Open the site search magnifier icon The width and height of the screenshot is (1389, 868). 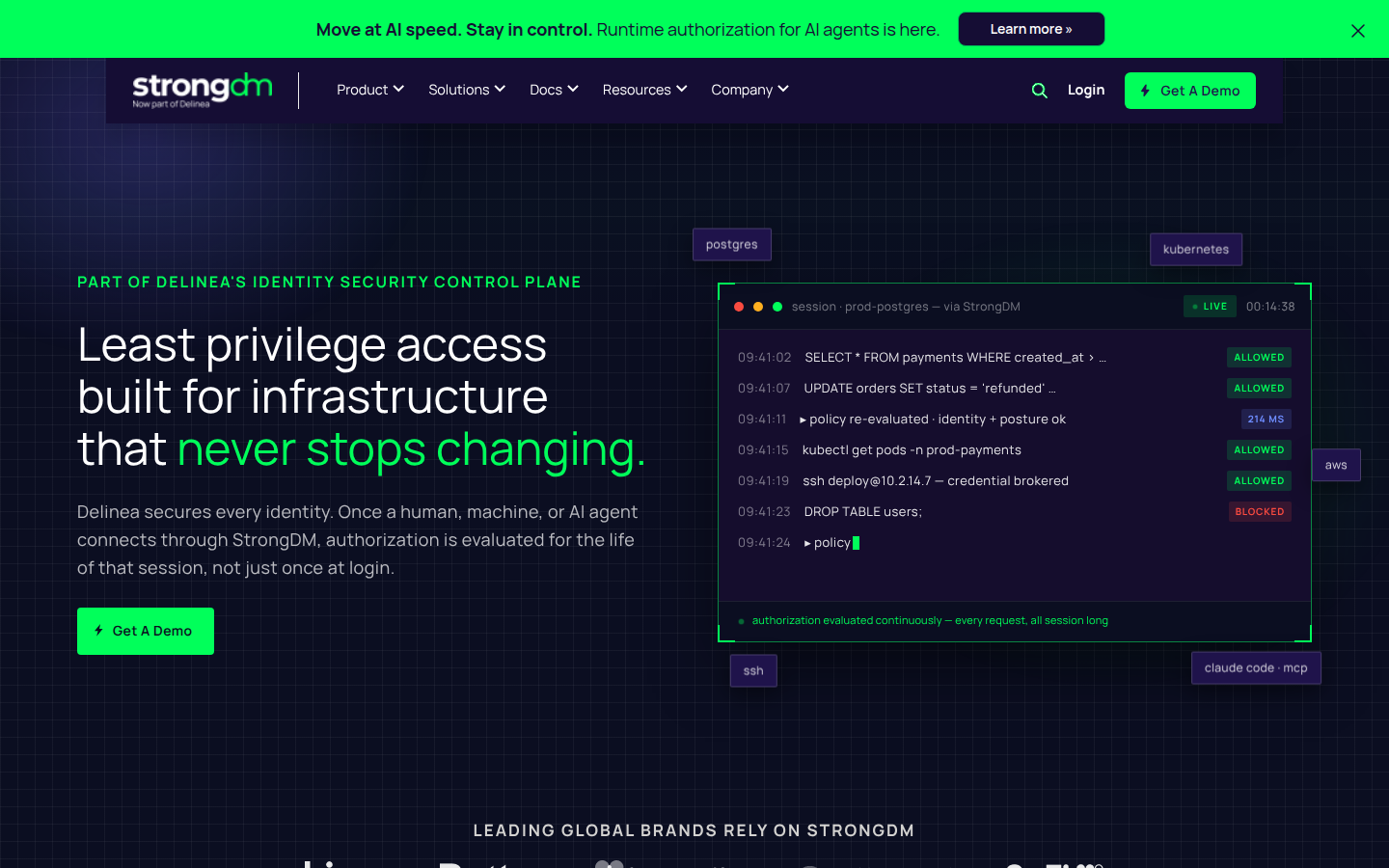pos(1039,91)
